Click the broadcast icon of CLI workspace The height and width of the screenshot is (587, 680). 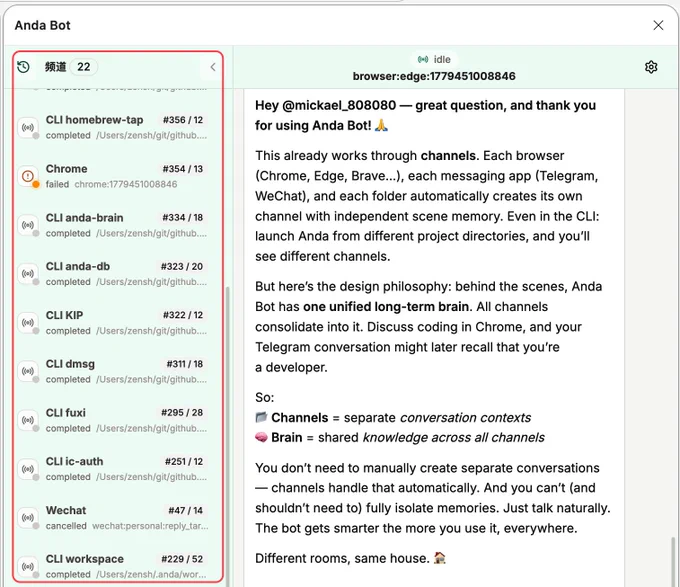click(28, 567)
